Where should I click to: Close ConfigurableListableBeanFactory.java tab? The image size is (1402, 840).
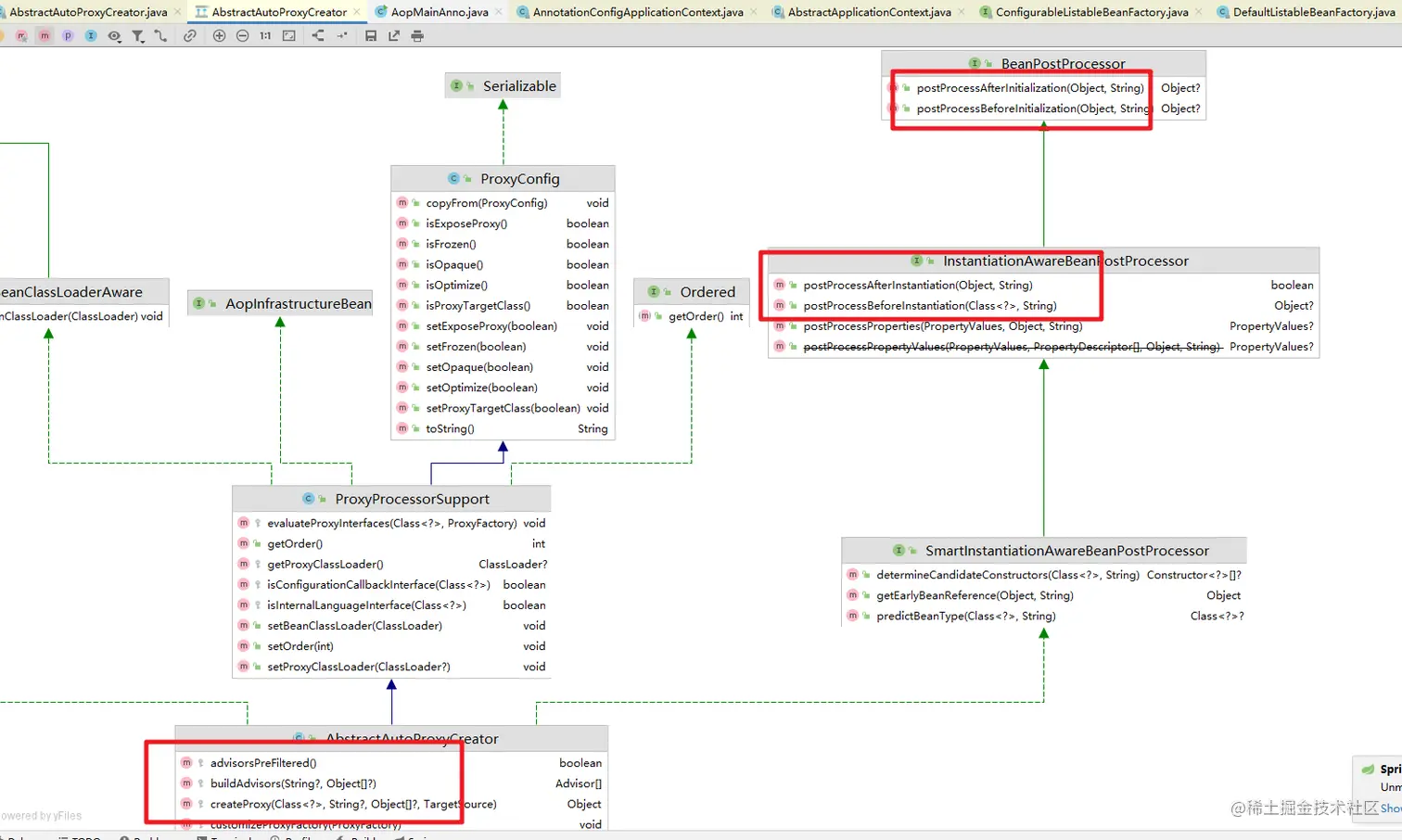coord(1199,12)
